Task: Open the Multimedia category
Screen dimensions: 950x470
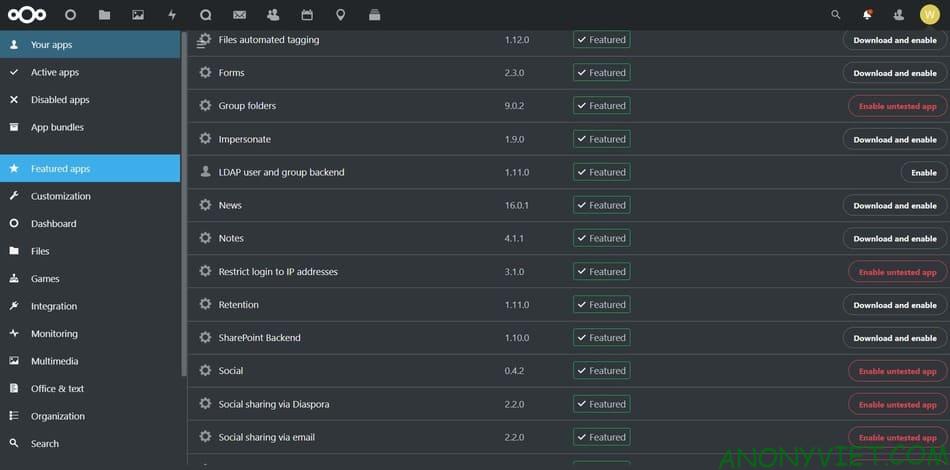Action: (54, 361)
